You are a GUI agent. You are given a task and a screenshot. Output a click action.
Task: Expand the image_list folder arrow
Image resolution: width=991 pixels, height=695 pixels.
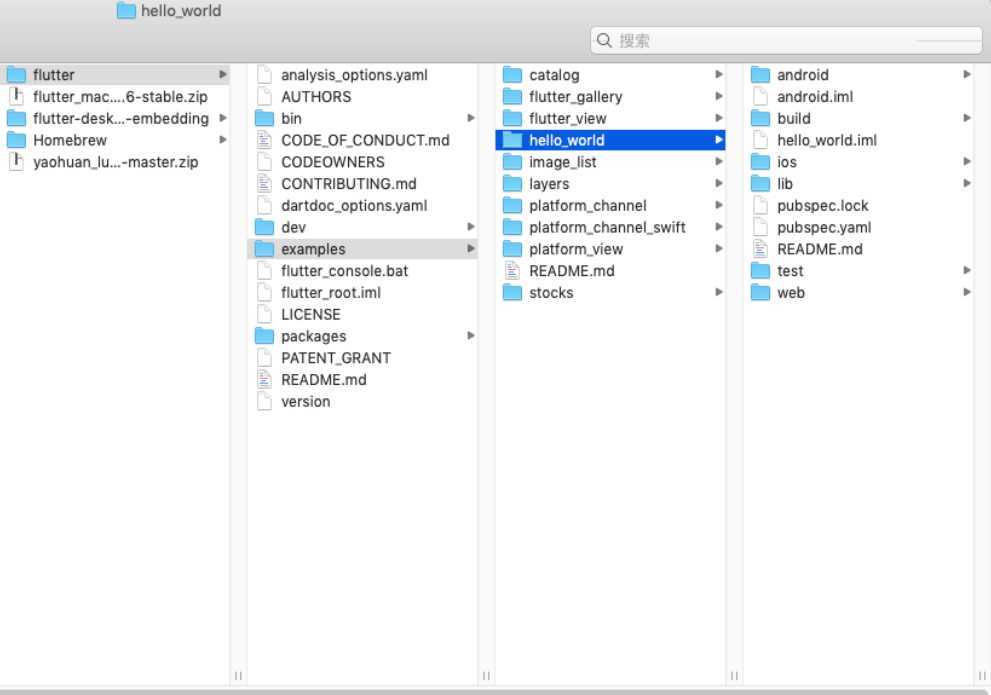719,162
